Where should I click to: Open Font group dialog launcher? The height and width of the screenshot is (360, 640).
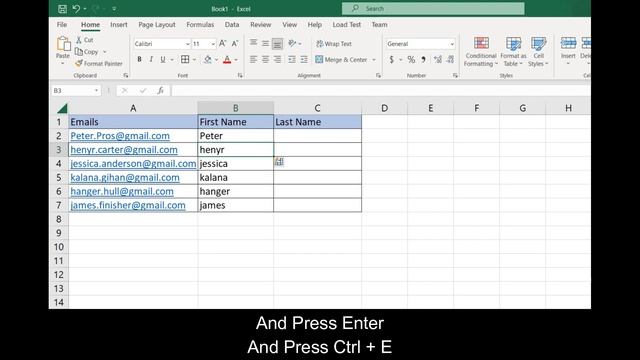click(x=240, y=76)
